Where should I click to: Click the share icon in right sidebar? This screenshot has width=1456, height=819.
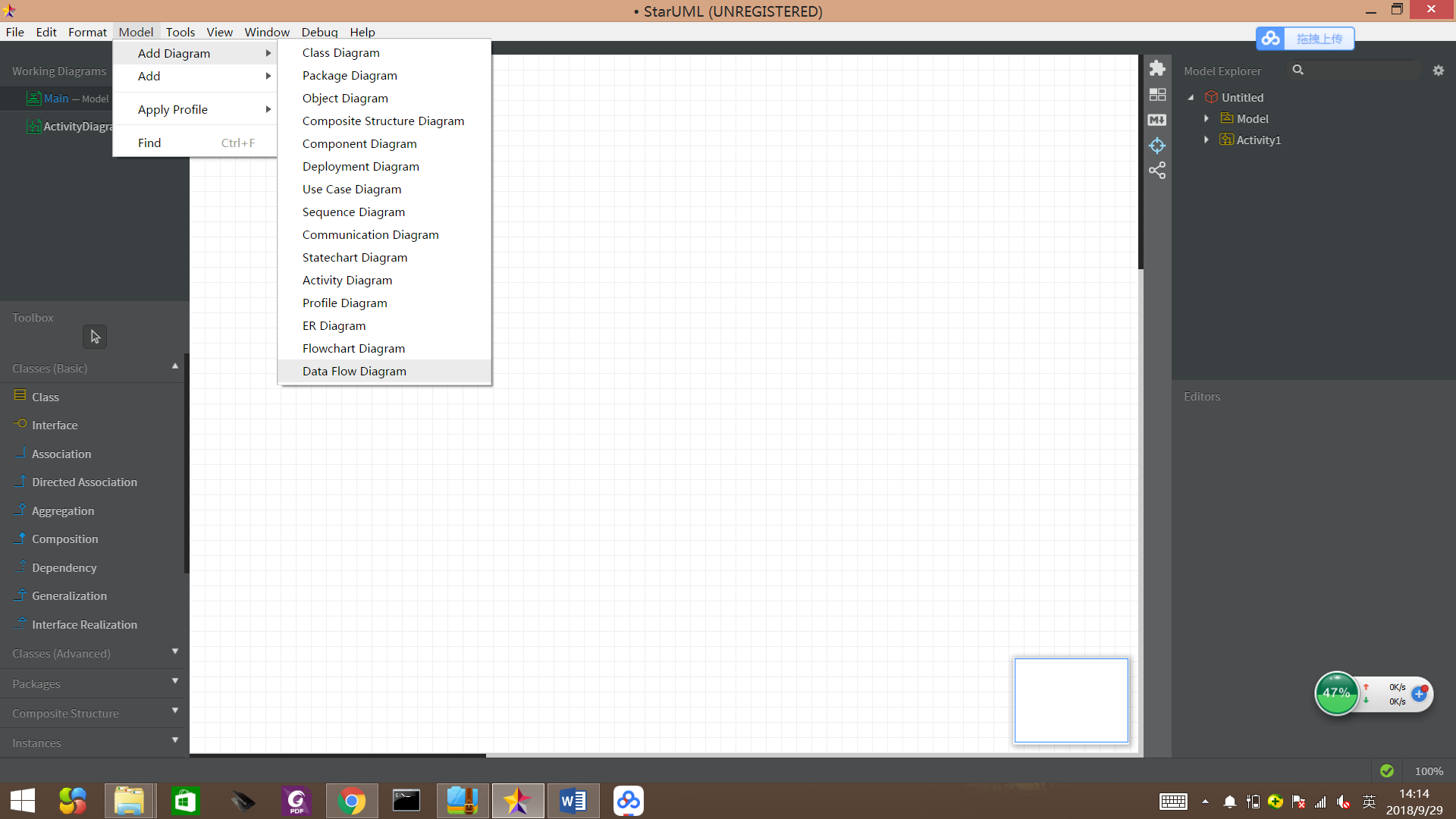1156,171
